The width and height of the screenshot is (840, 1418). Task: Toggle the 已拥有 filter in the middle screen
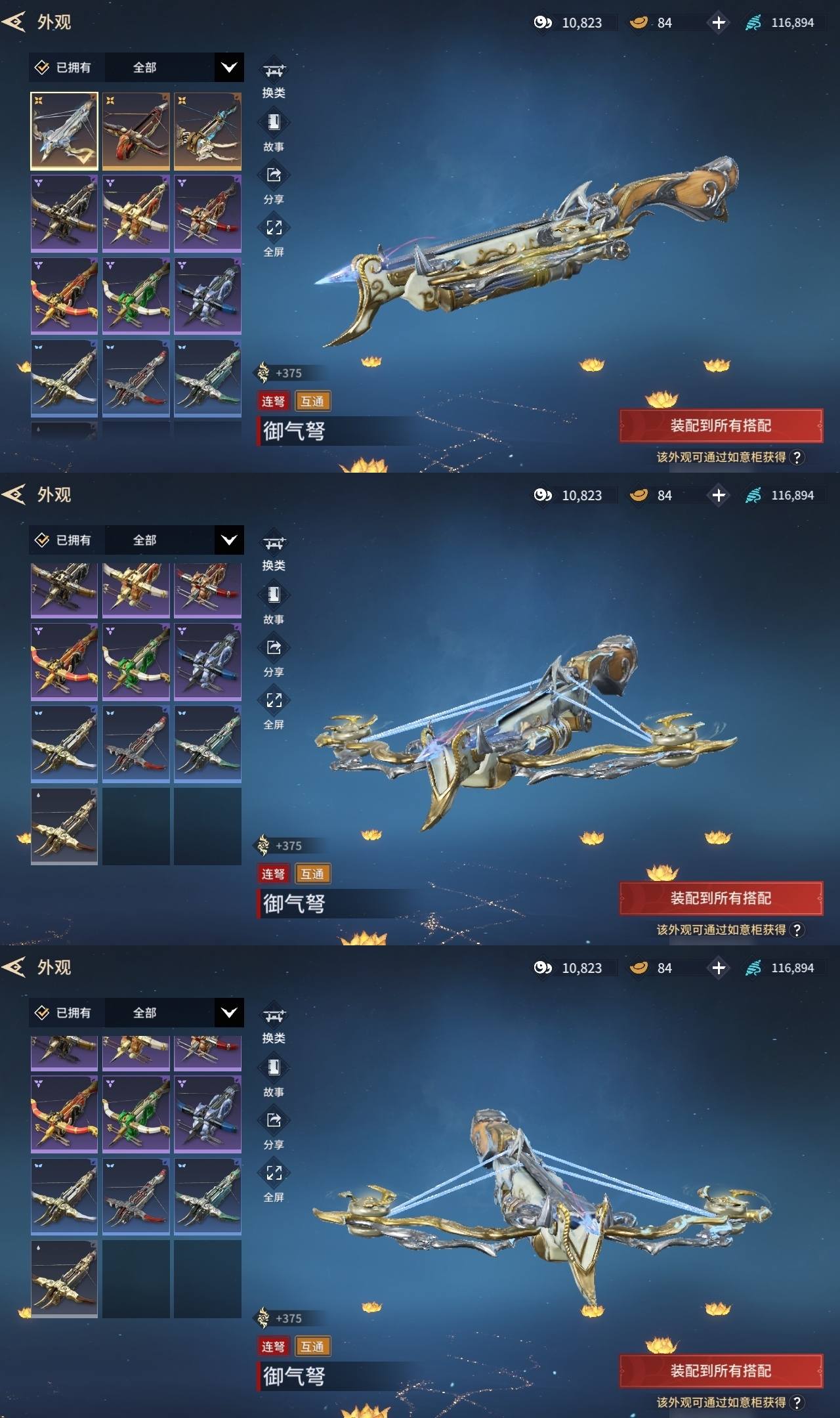64,540
